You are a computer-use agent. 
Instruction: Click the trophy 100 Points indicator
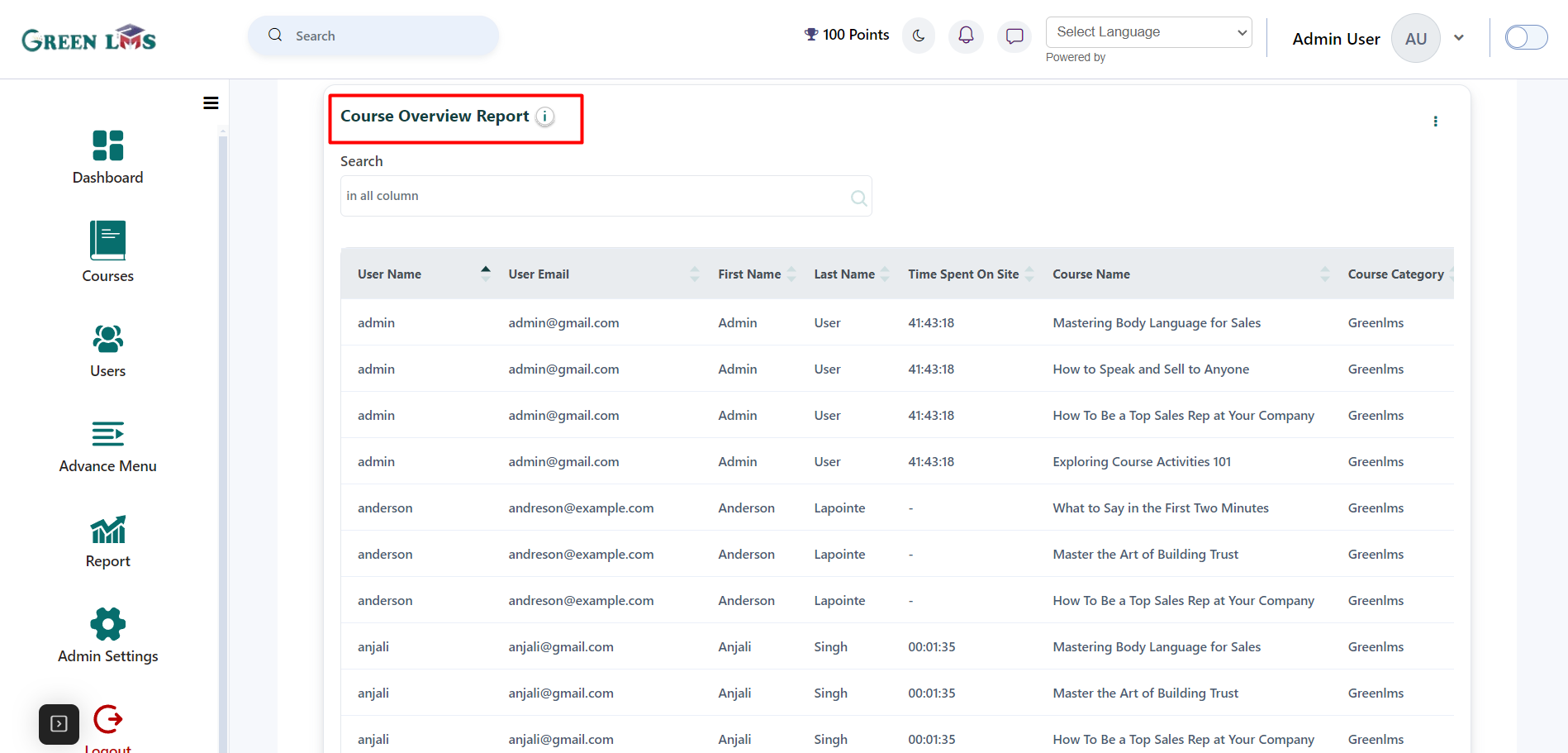(847, 35)
